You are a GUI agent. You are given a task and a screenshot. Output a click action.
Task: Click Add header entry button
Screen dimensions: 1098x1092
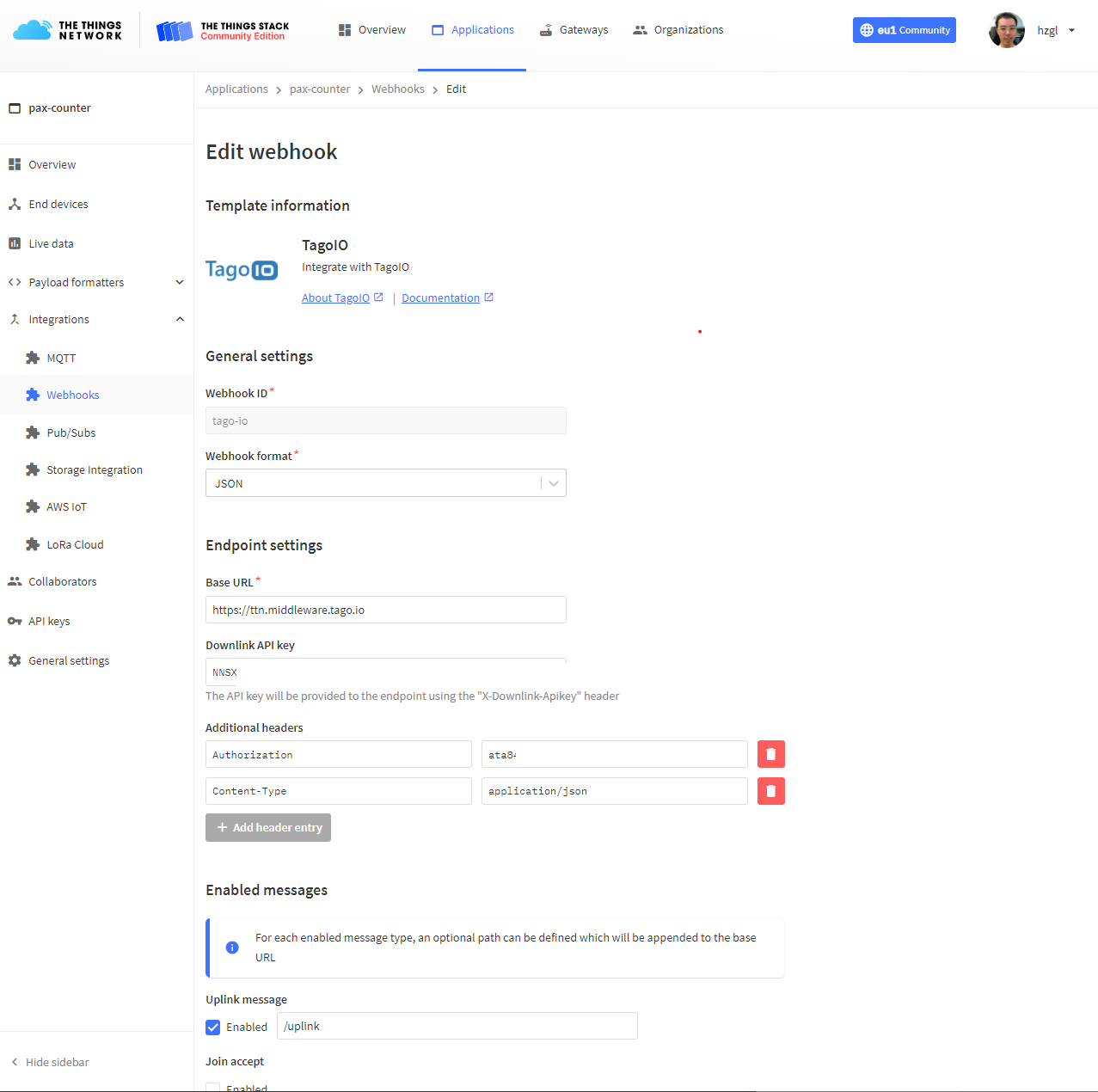268,828
